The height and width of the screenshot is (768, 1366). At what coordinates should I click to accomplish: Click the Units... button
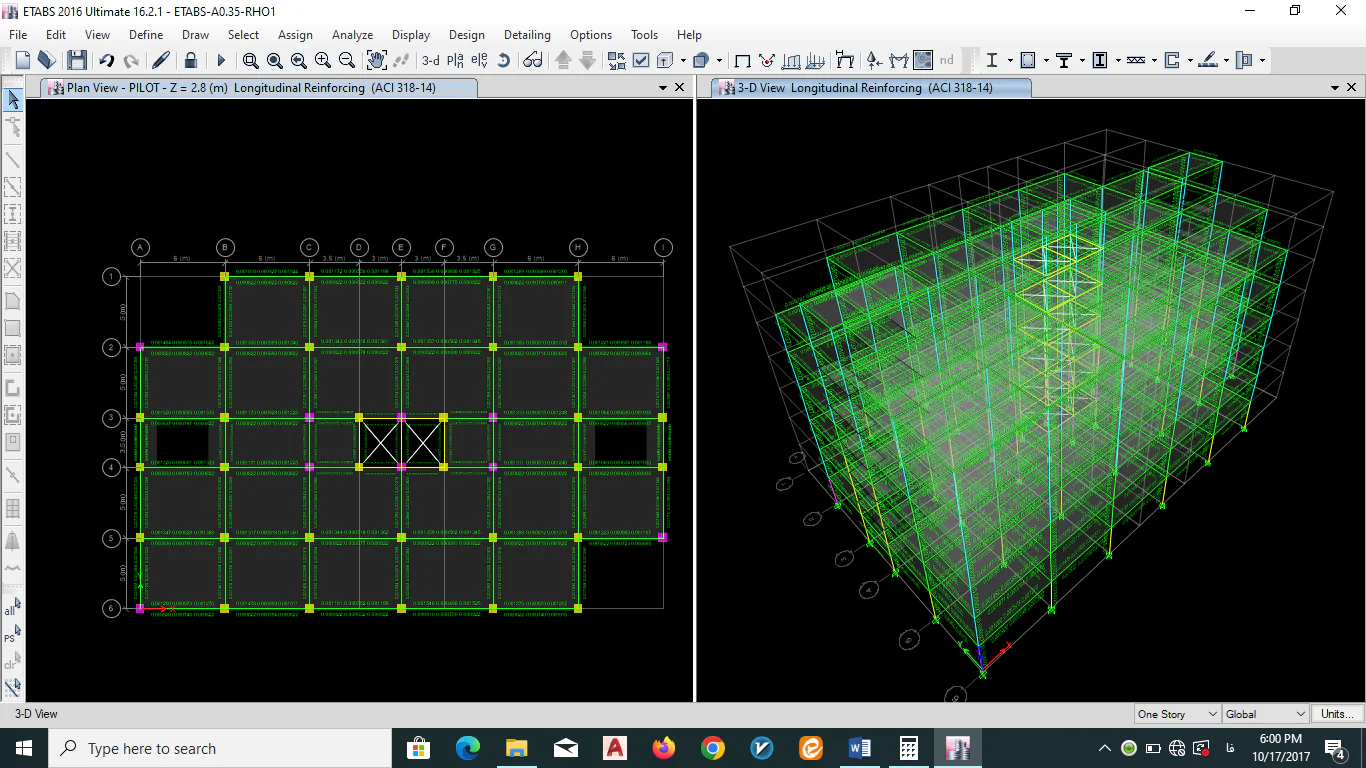(x=1337, y=714)
